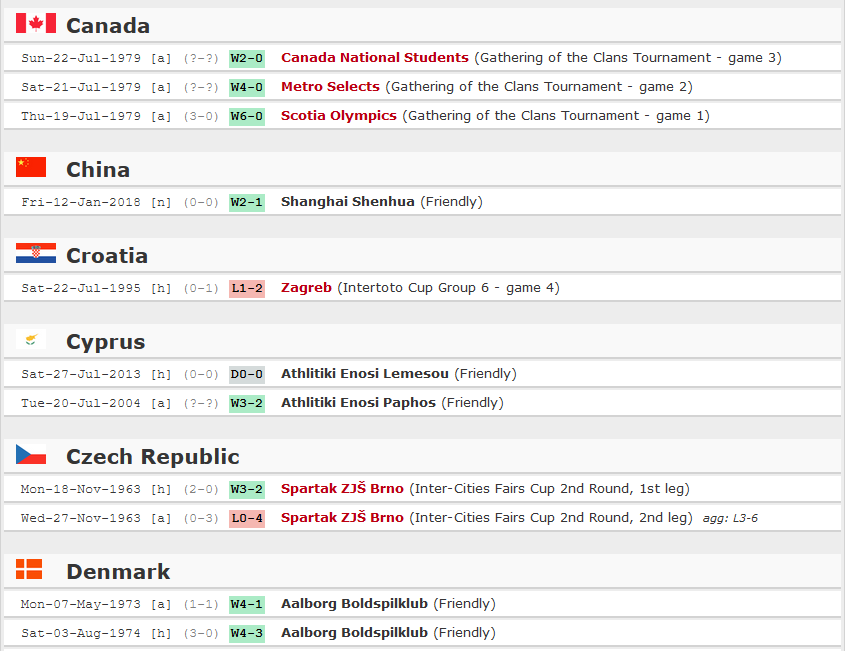Click the date Sat-21-Jul-1979
Screen dimensions: 845x651
coord(81,87)
